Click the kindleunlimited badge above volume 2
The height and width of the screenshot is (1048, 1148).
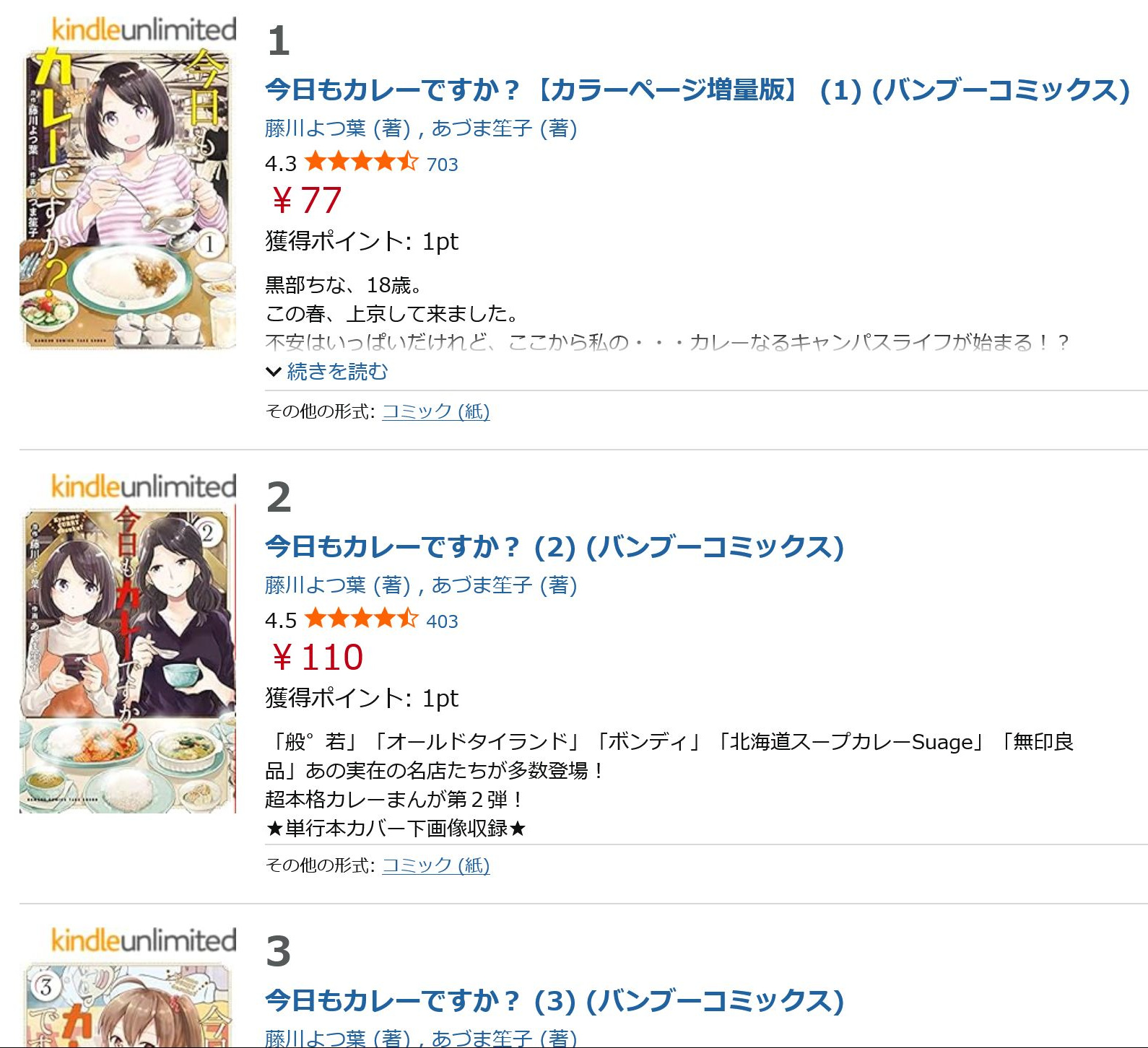coord(144,486)
